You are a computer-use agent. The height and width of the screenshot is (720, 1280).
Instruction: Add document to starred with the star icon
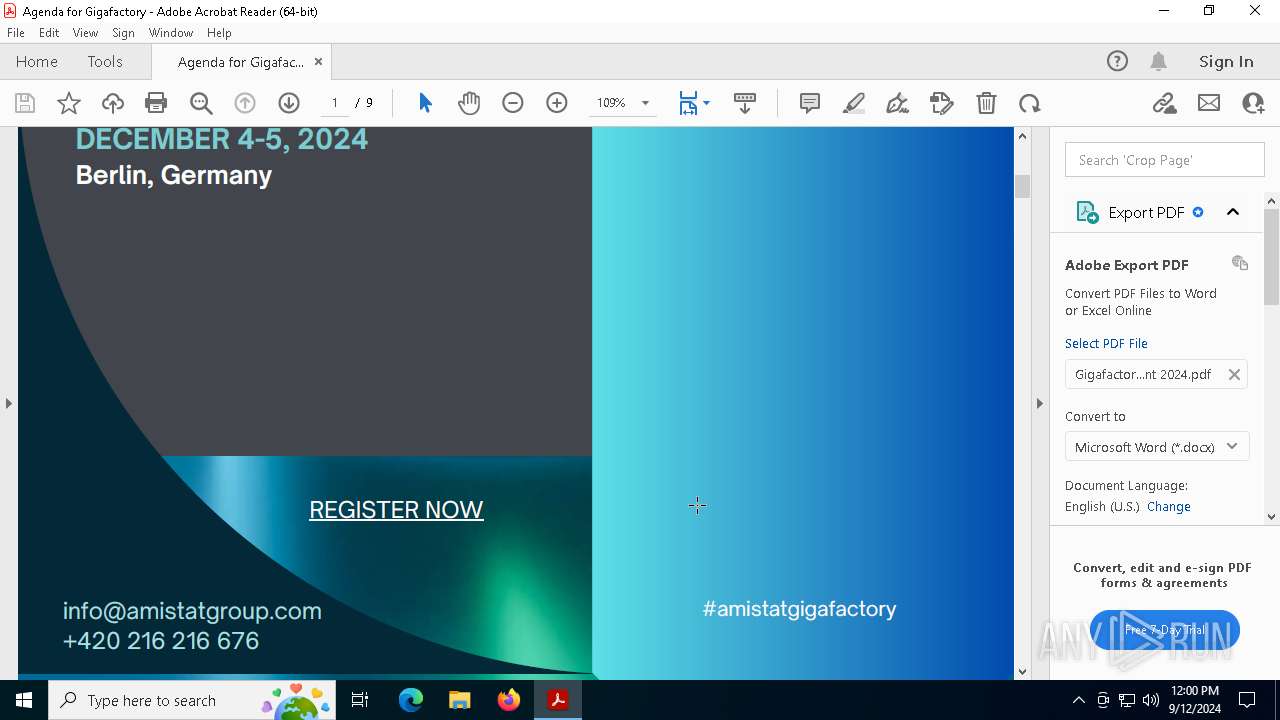pos(69,103)
